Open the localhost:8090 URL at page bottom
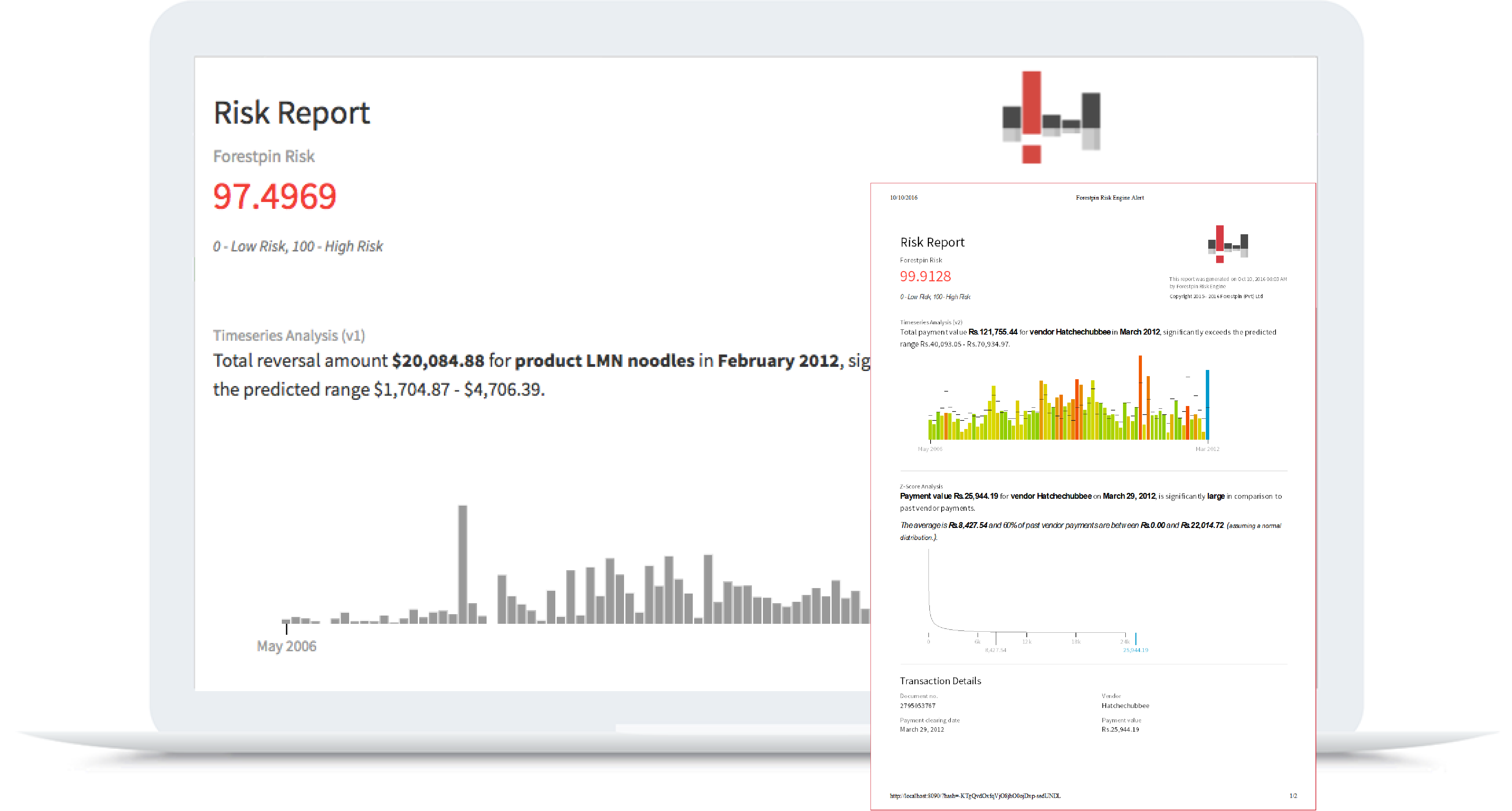This screenshot has width=1512, height=811. [x=974, y=796]
